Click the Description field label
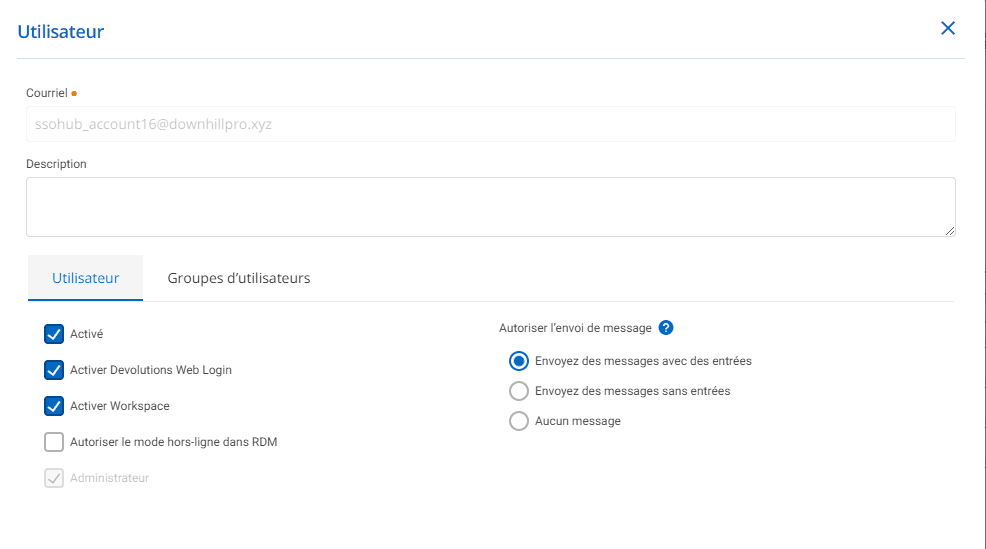Screen dimensions: 986x549 click(x=56, y=164)
